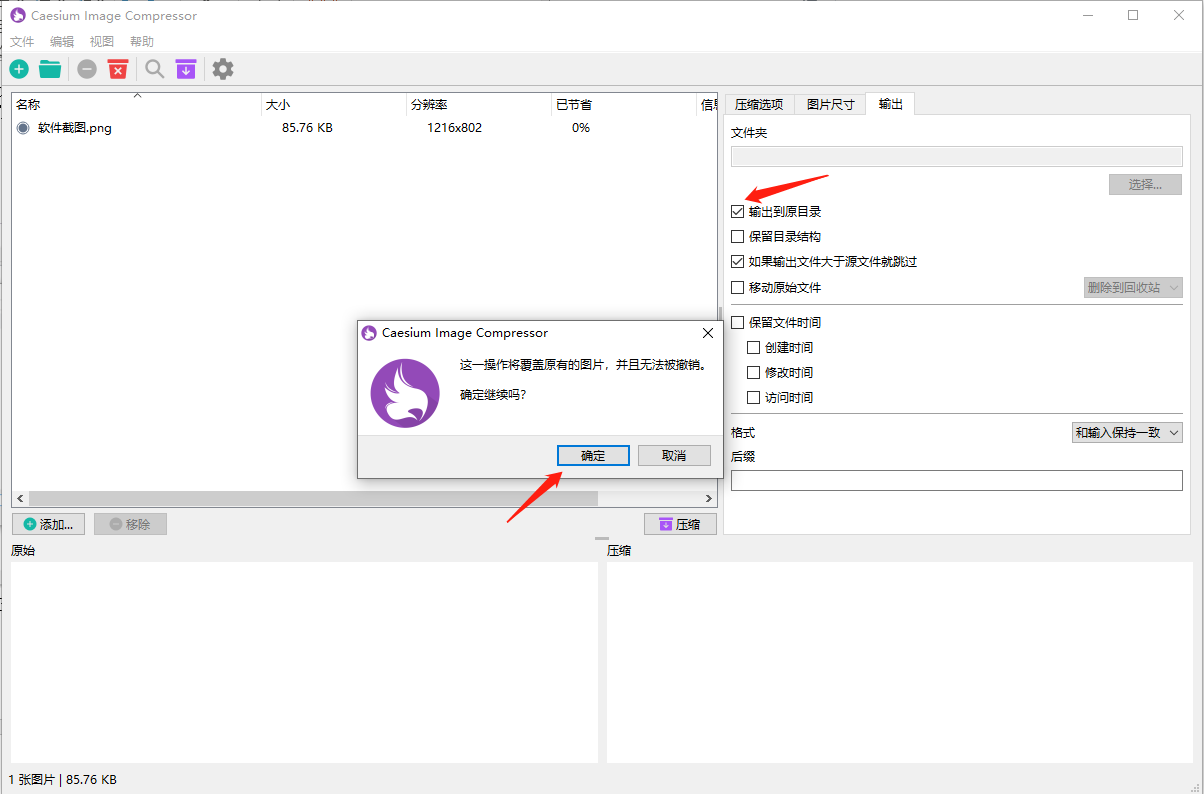The height and width of the screenshot is (794, 1204).
Task: Click the Caesium logo in the dialog
Action: [x=404, y=393]
